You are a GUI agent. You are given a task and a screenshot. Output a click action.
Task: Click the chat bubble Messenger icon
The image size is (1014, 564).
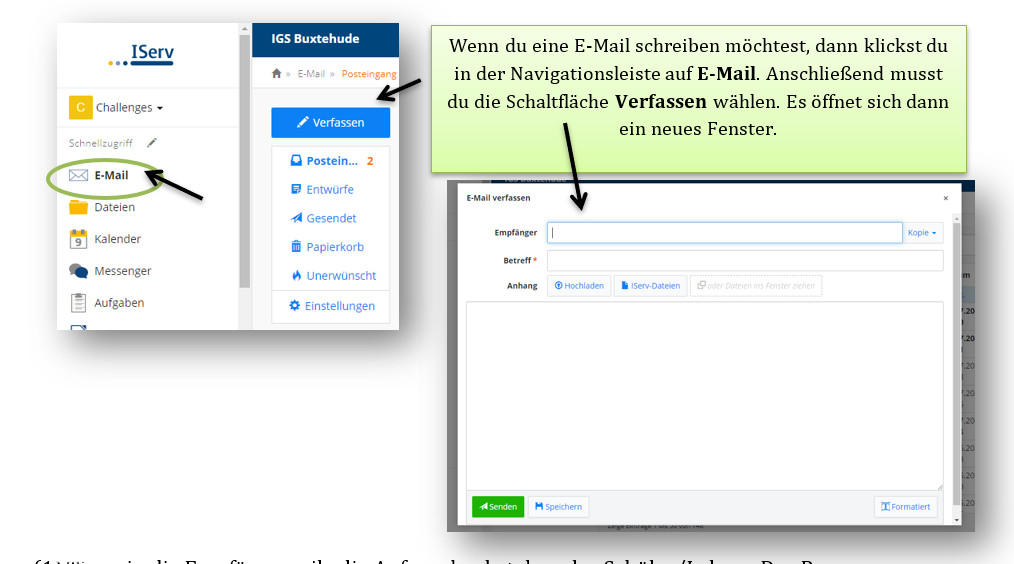(x=78, y=270)
